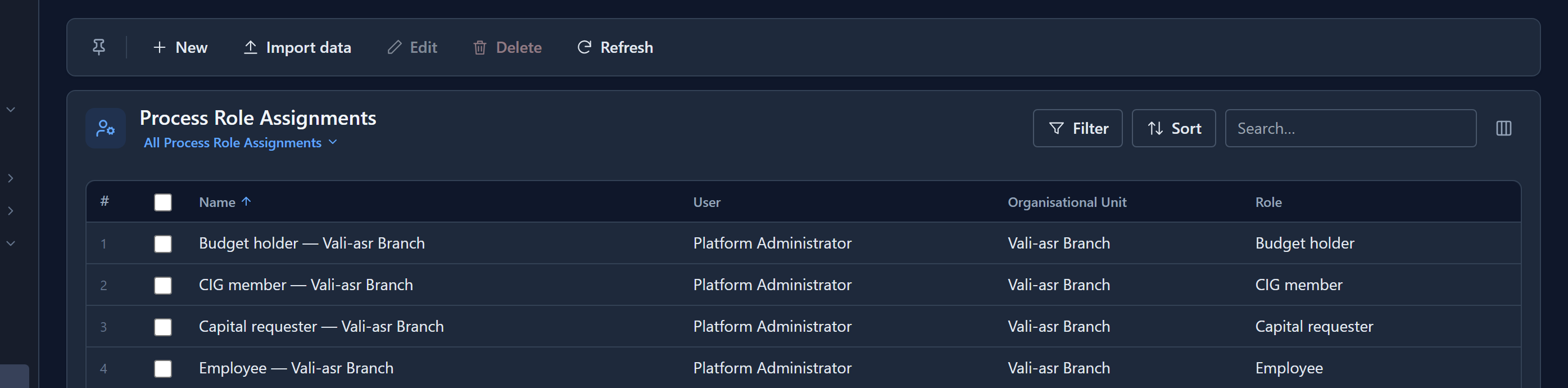Check the Employee row checkbox
Screen dimensions: 1568x388
tap(162, 368)
